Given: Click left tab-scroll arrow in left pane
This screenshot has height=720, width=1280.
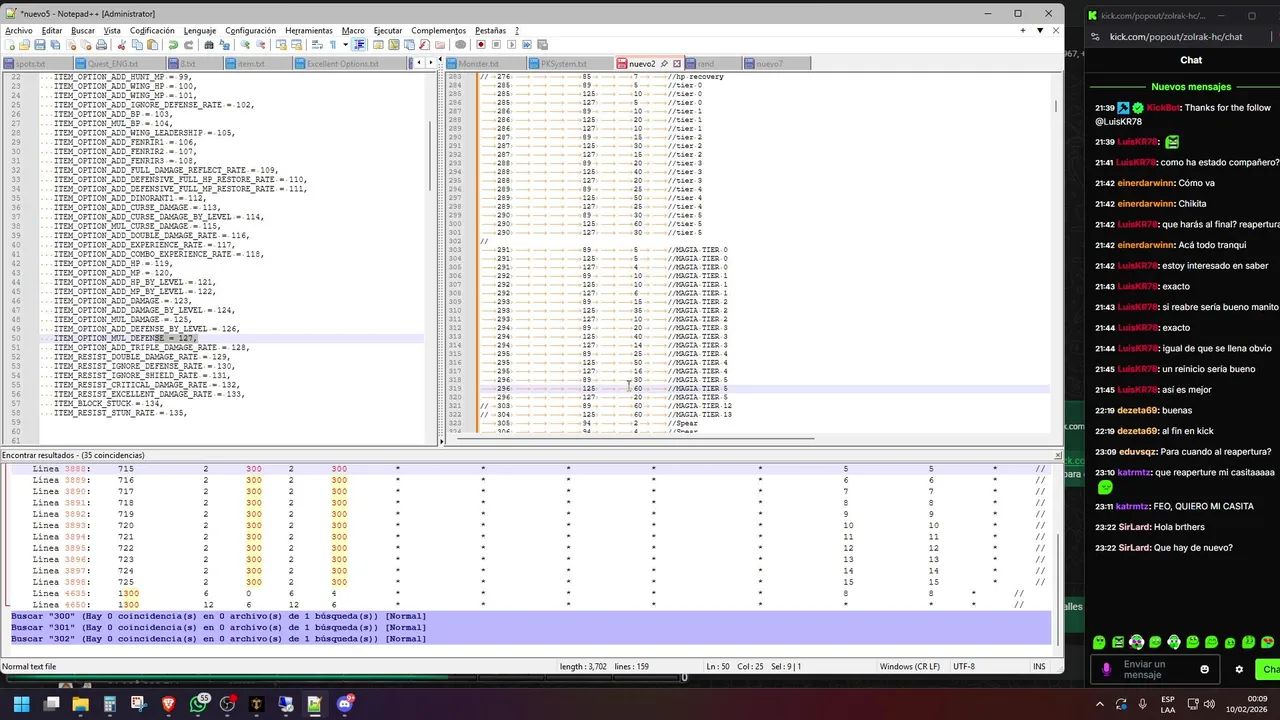Looking at the screenshot, I should pyautogui.click(x=419, y=63).
